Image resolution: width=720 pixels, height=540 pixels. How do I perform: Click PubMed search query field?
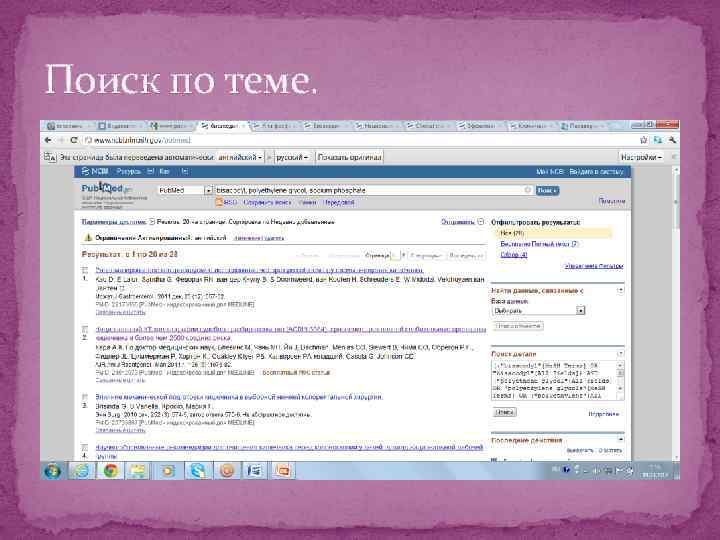click(369, 190)
